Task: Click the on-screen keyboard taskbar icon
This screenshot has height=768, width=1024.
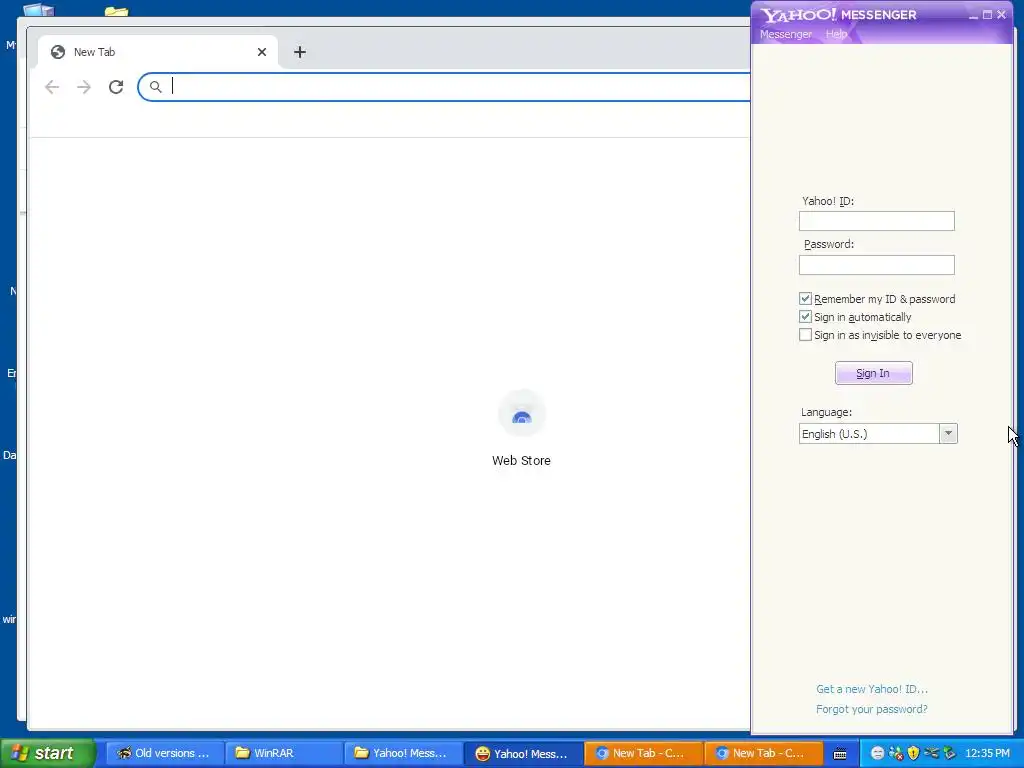Action: click(840, 754)
